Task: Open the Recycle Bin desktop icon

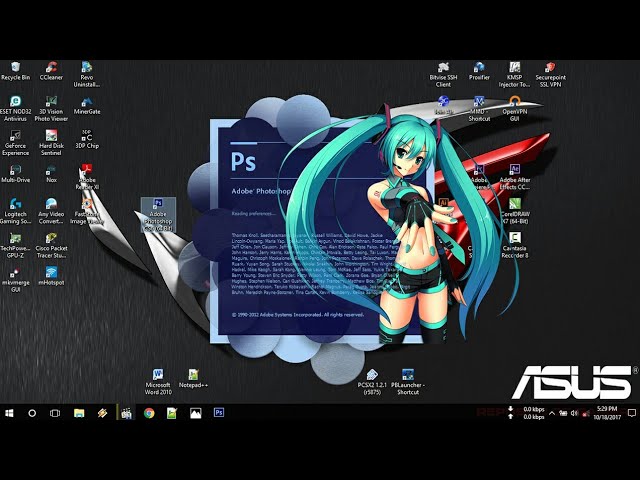Action: [16, 71]
